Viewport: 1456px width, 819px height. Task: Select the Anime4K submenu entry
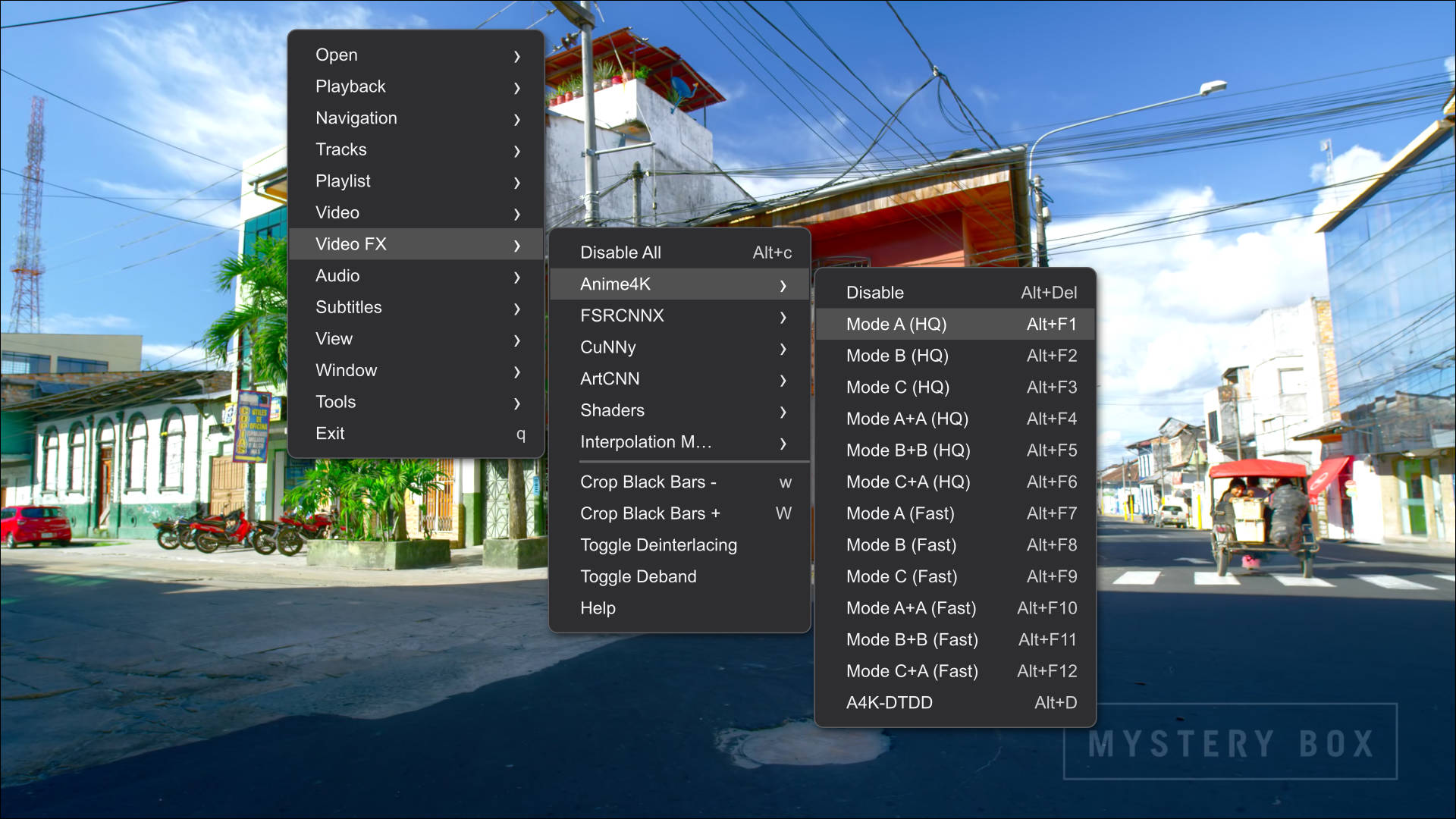pyautogui.click(x=679, y=284)
